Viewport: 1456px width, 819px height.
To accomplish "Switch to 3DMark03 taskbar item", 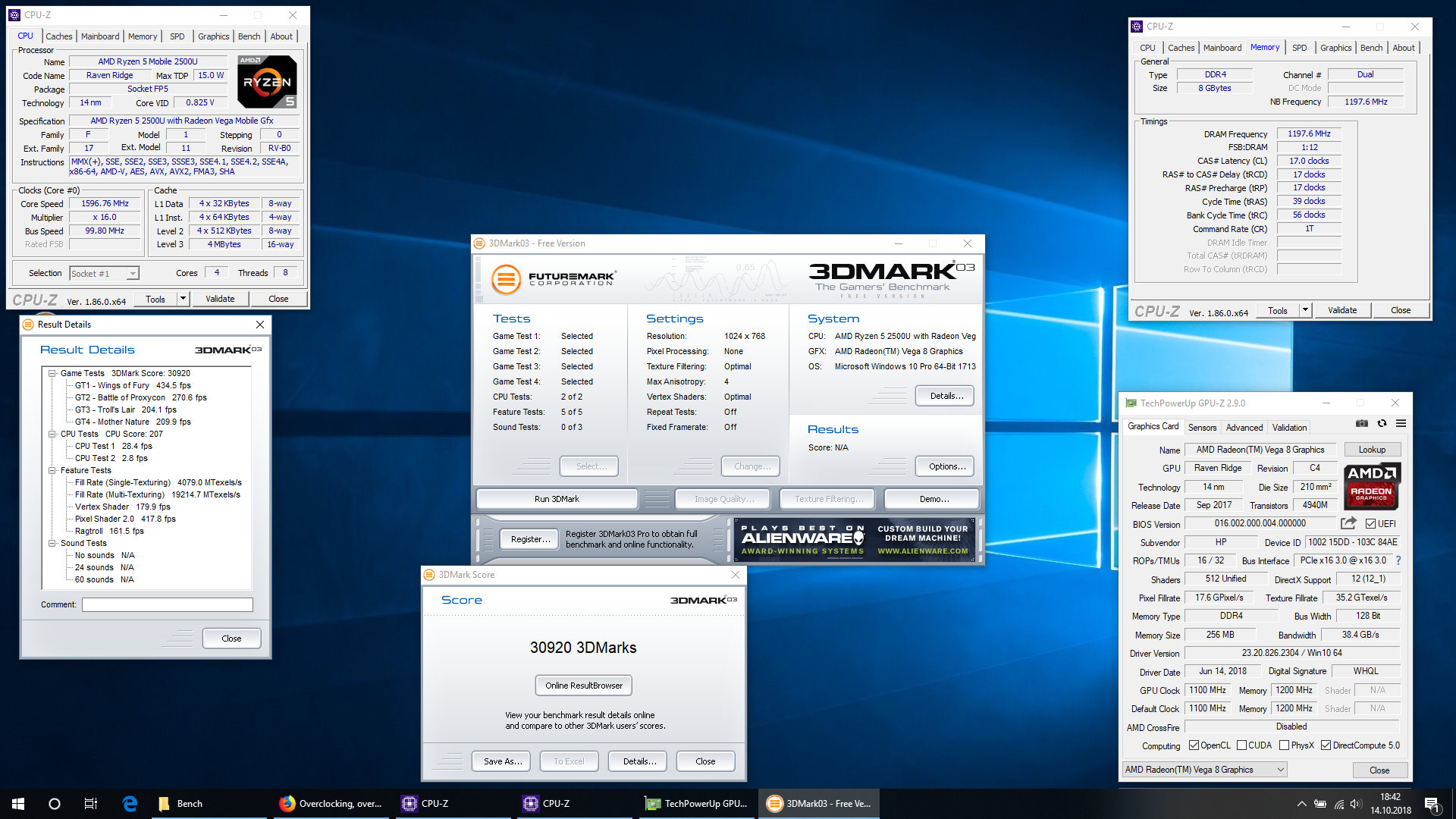I will pos(819,804).
